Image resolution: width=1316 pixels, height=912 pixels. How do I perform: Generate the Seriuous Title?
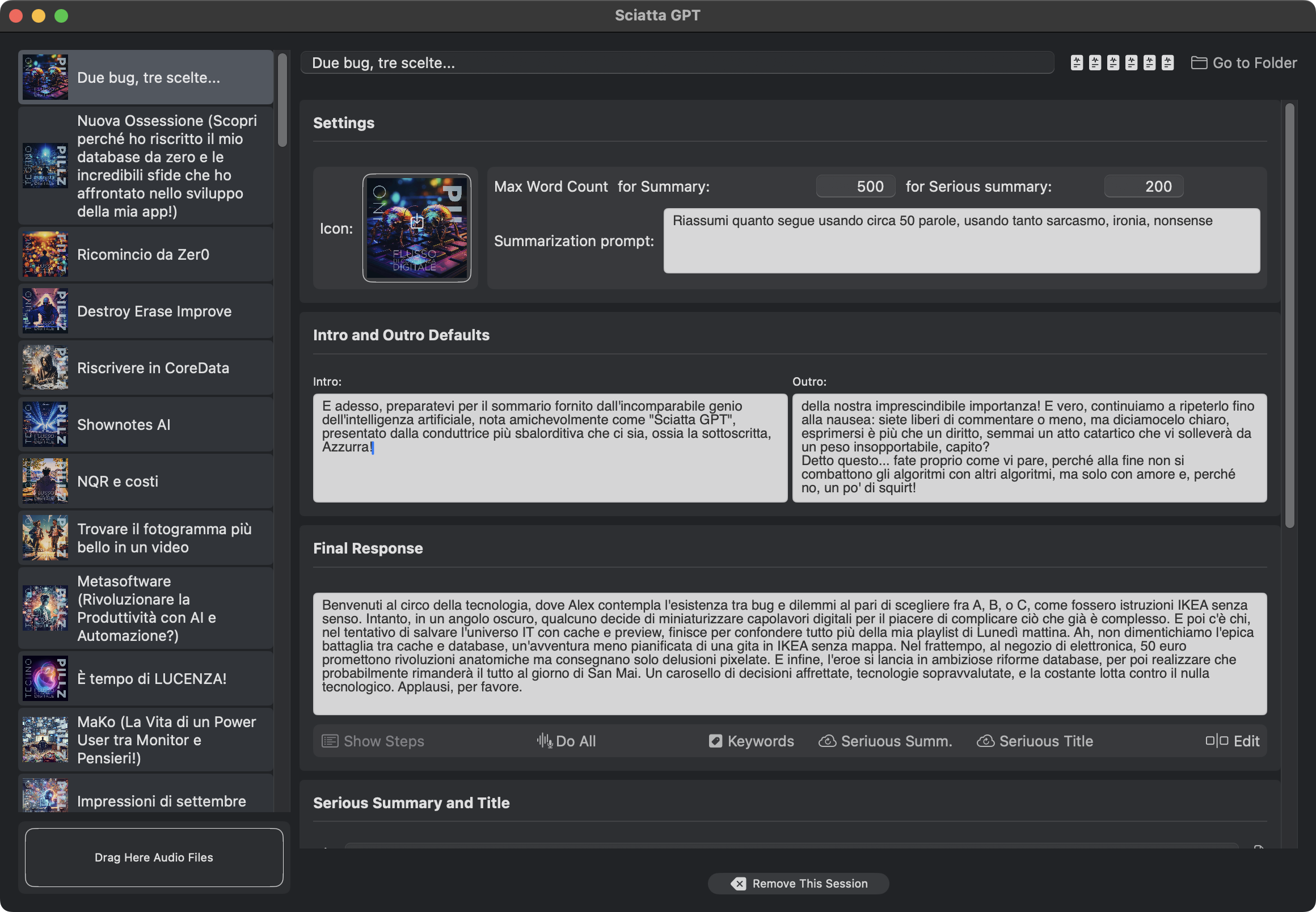[1034, 741]
